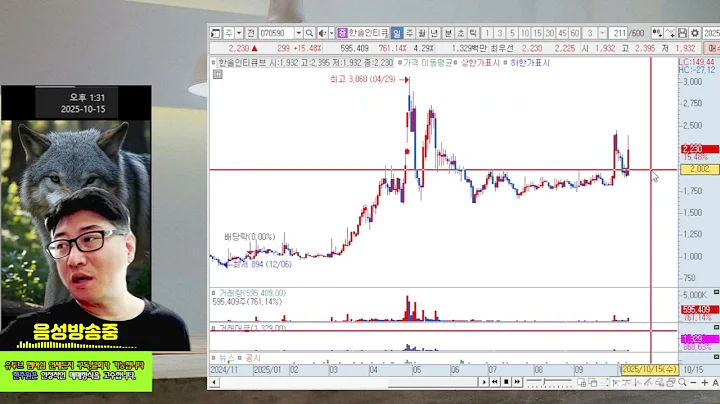Toggle the 하한가표시 legend item
The width and height of the screenshot is (720, 404).
[530, 63]
